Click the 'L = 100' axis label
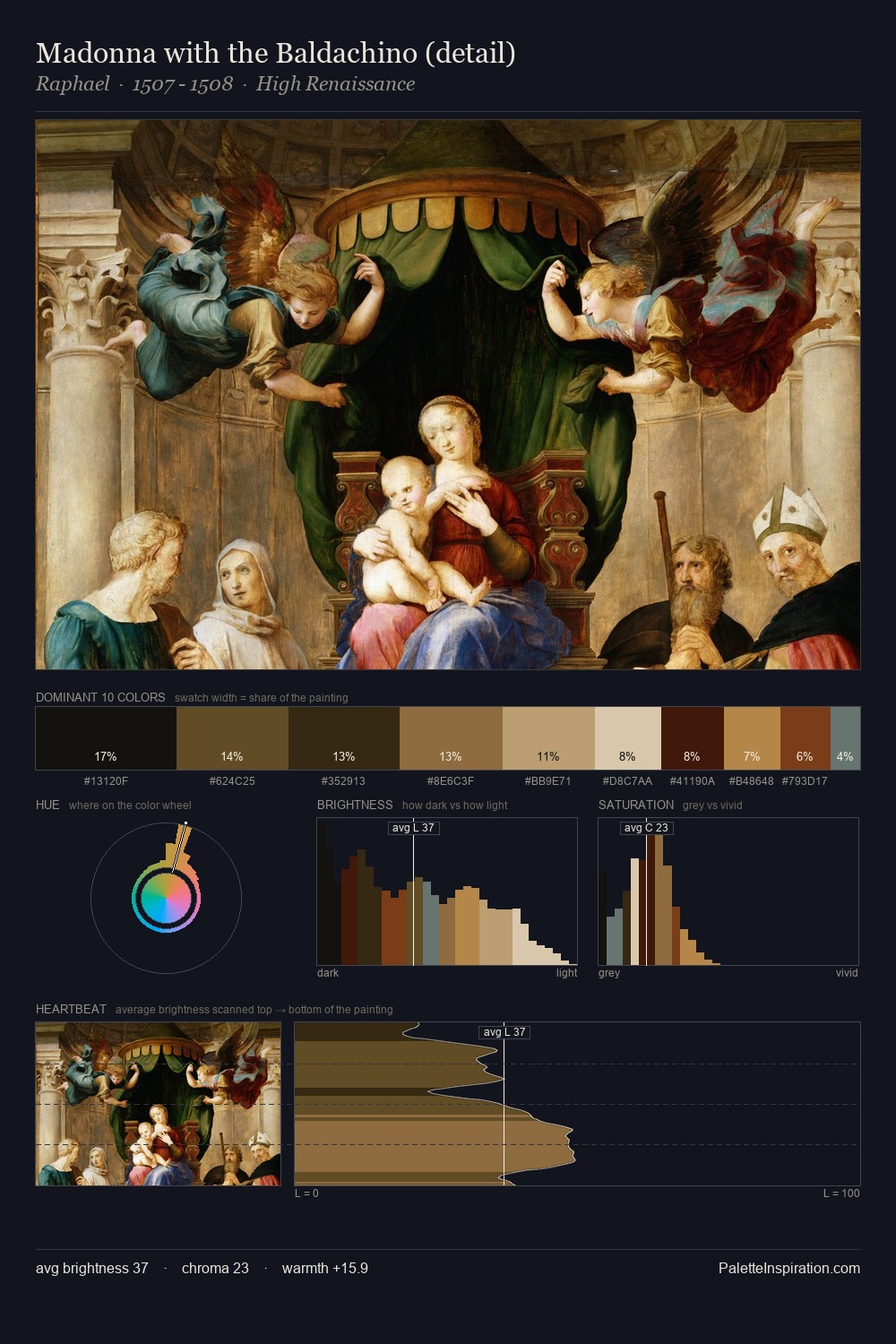This screenshot has width=896, height=1344. click(x=841, y=1193)
